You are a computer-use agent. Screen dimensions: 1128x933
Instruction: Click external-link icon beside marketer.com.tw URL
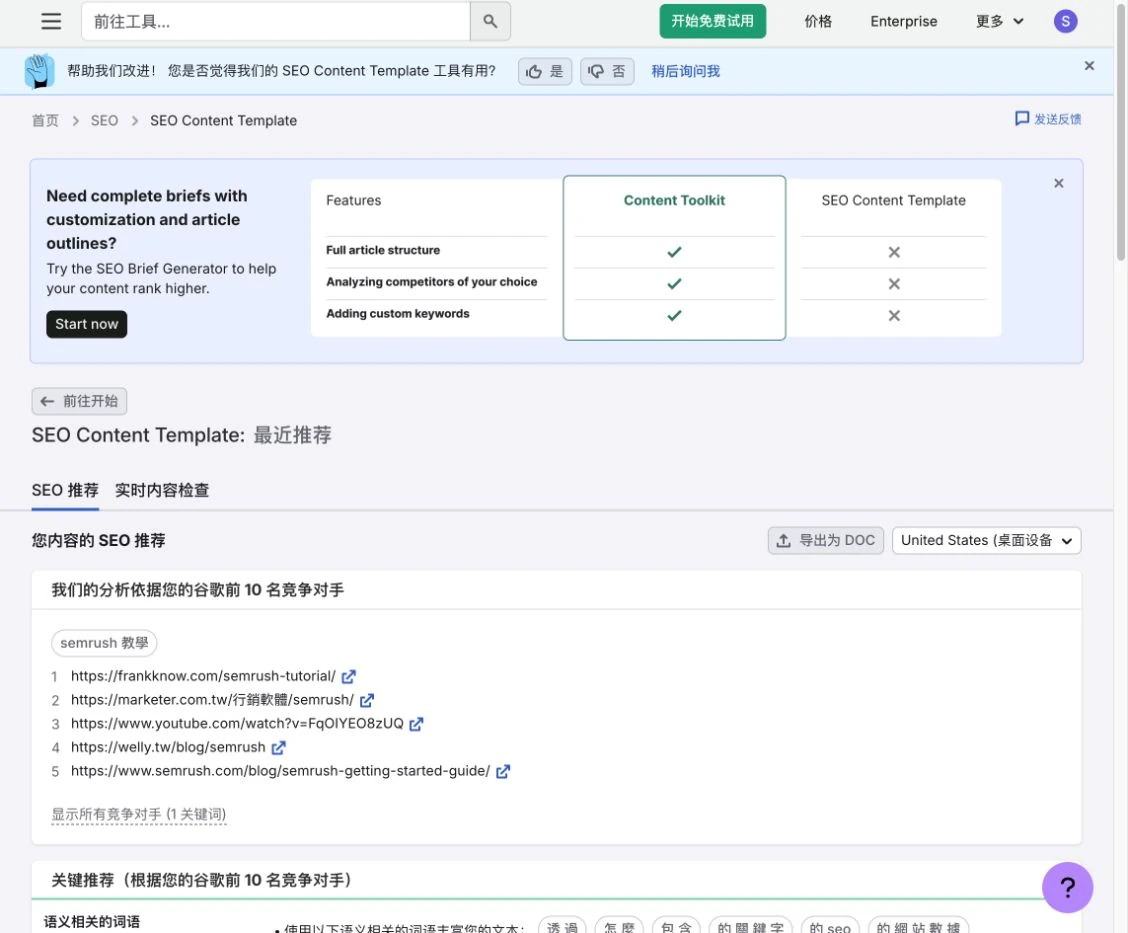(367, 700)
